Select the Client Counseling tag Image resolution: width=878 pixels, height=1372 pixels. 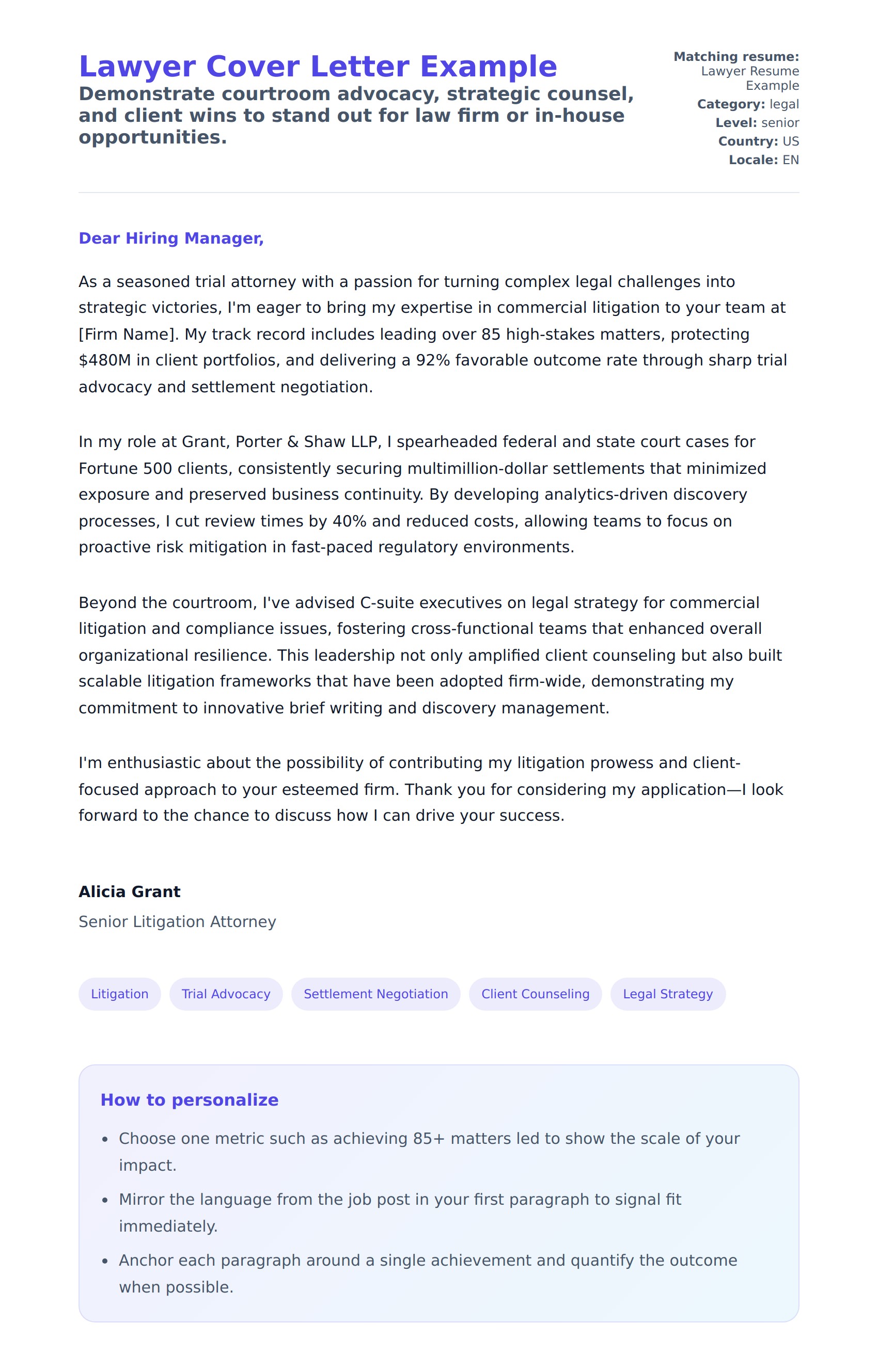tap(536, 994)
